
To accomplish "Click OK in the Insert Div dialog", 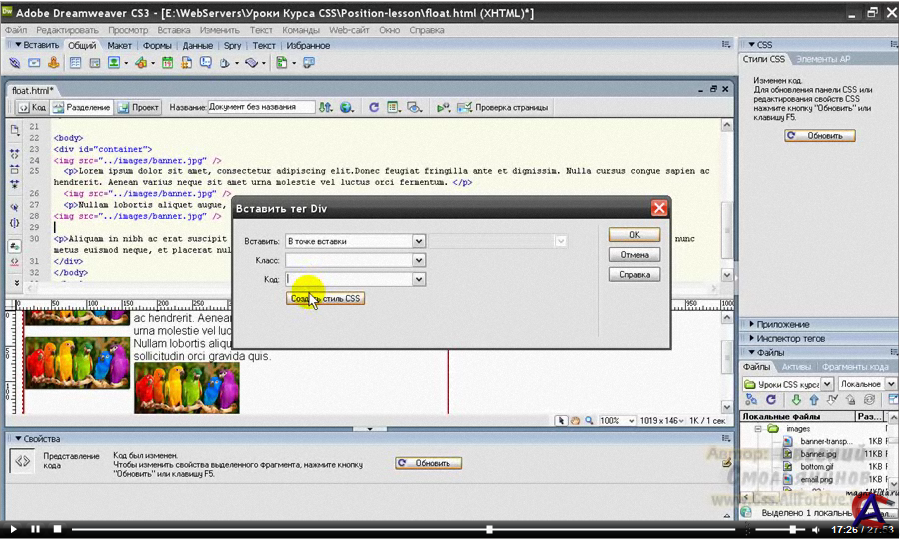I will coord(634,235).
